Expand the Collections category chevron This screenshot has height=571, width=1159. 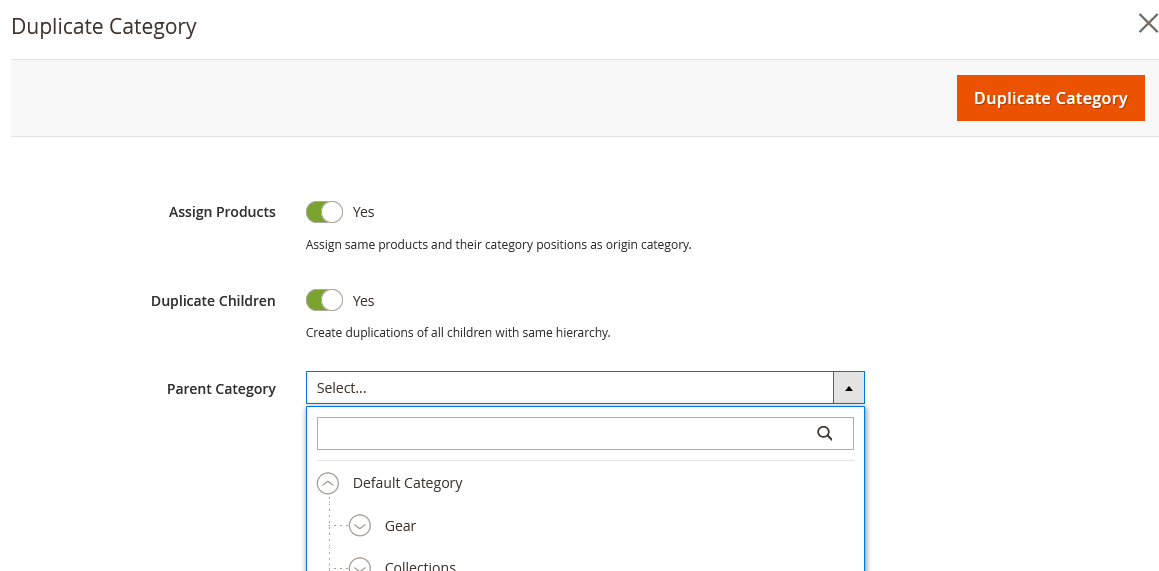tap(359, 566)
